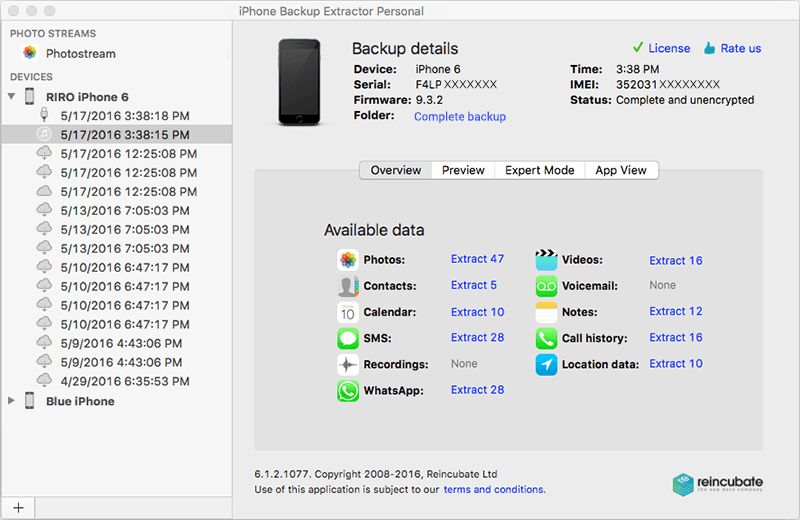Click the Photostream flower icon

tap(30, 53)
